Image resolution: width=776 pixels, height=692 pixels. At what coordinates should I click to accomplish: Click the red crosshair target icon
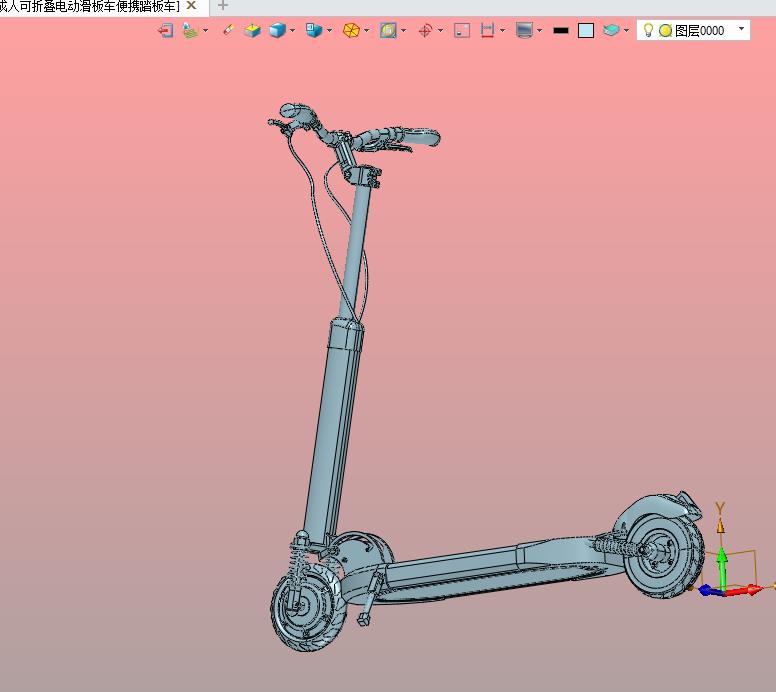(x=425, y=31)
